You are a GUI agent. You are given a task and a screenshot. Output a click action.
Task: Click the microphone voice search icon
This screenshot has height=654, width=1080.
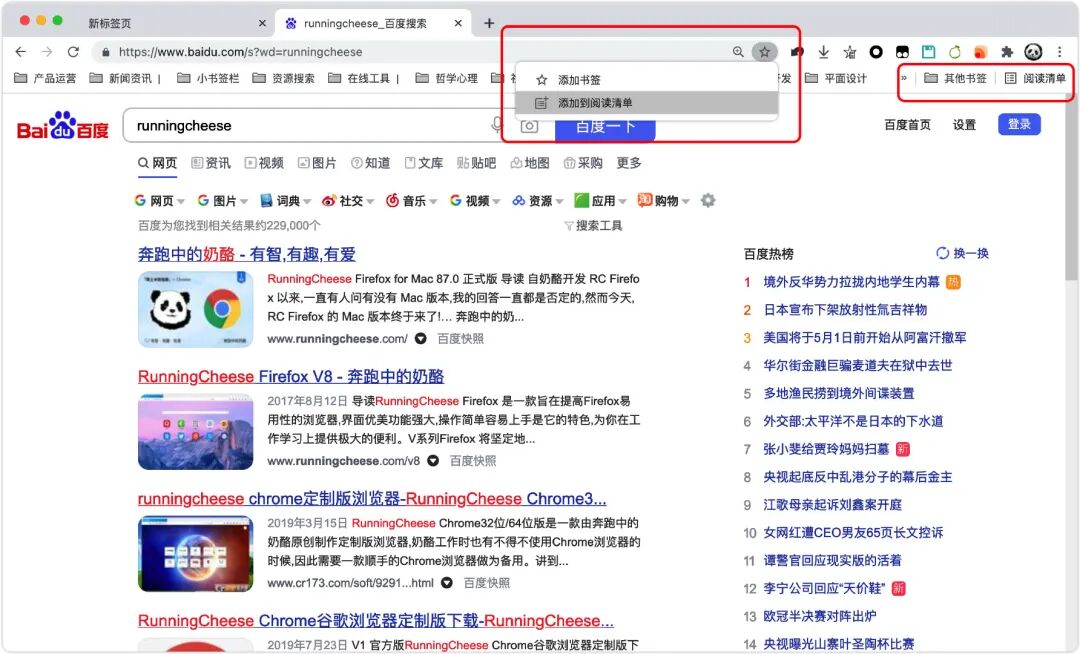pyautogui.click(x=497, y=125)
